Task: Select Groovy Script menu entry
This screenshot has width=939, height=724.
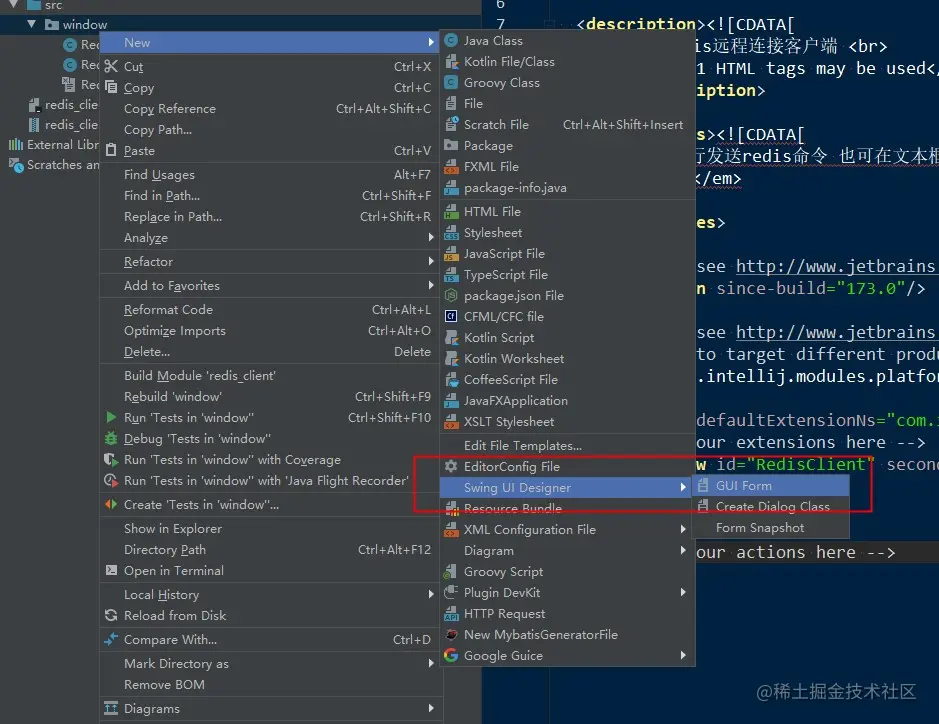Action: tap(566, 572)
